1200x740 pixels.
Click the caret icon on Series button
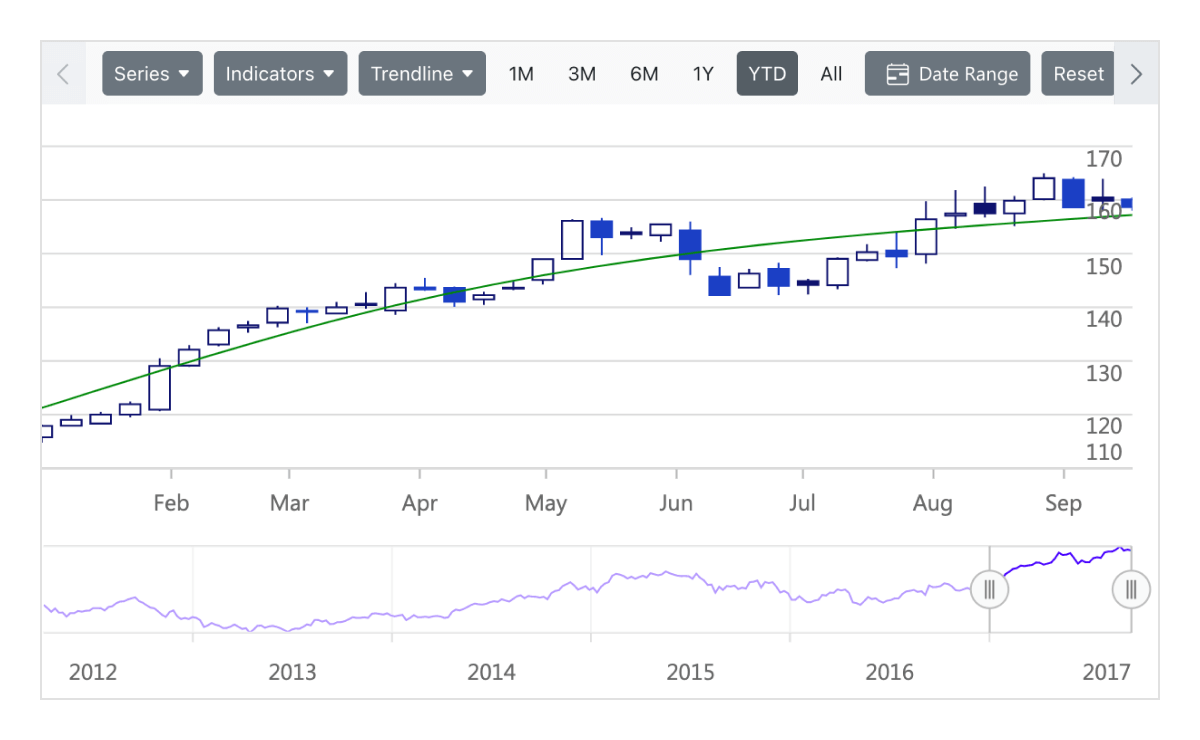(185, 73)
